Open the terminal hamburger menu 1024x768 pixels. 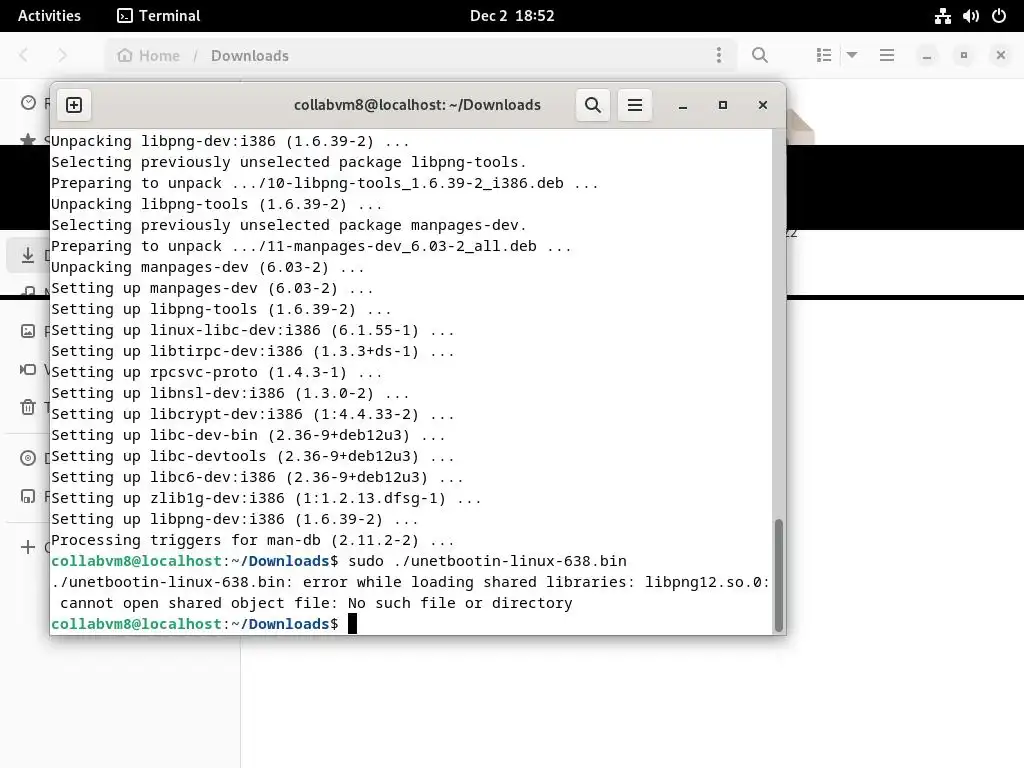click(635, 105)
